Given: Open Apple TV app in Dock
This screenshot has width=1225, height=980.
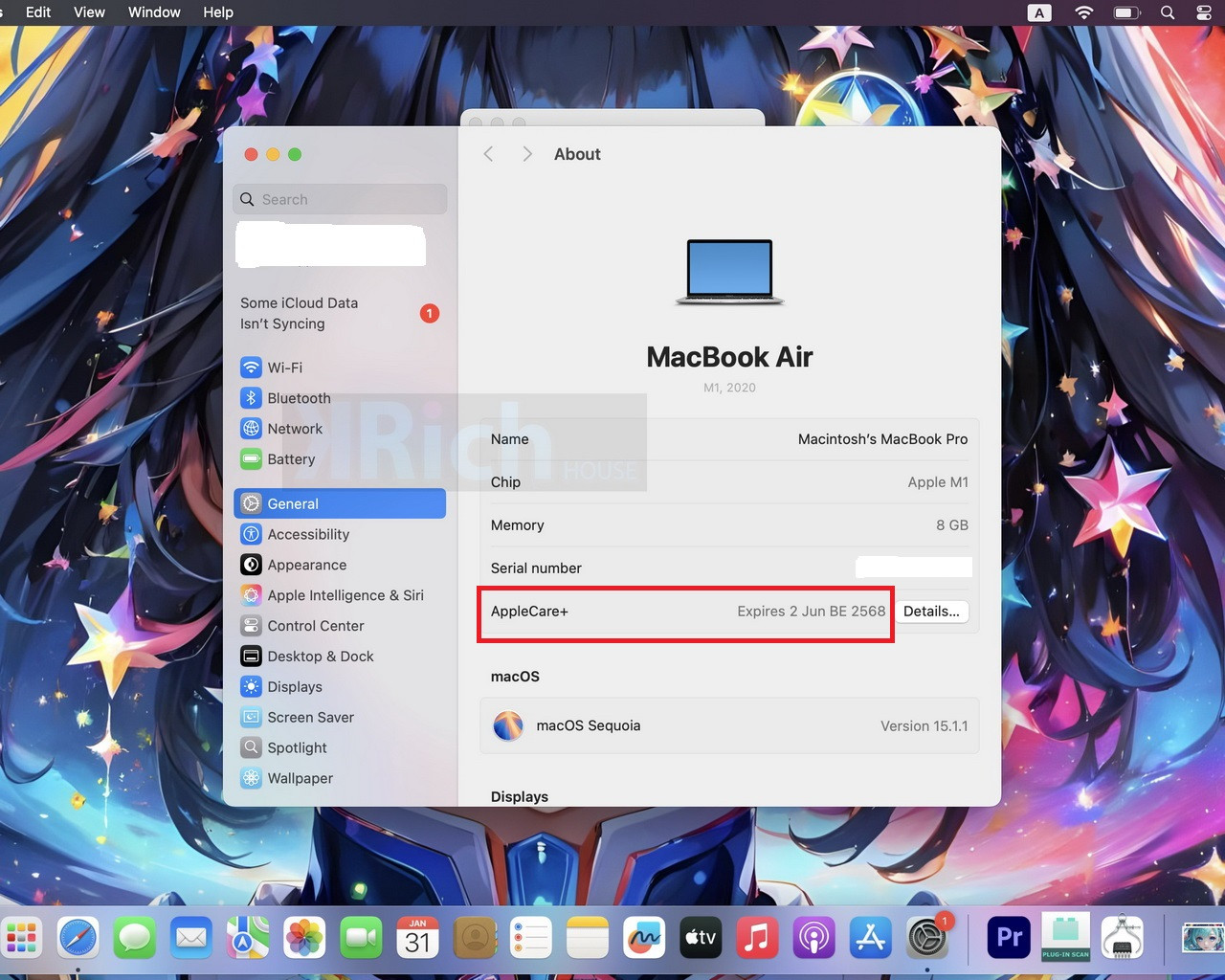Looking at the screenshot, I should (701, 938).
